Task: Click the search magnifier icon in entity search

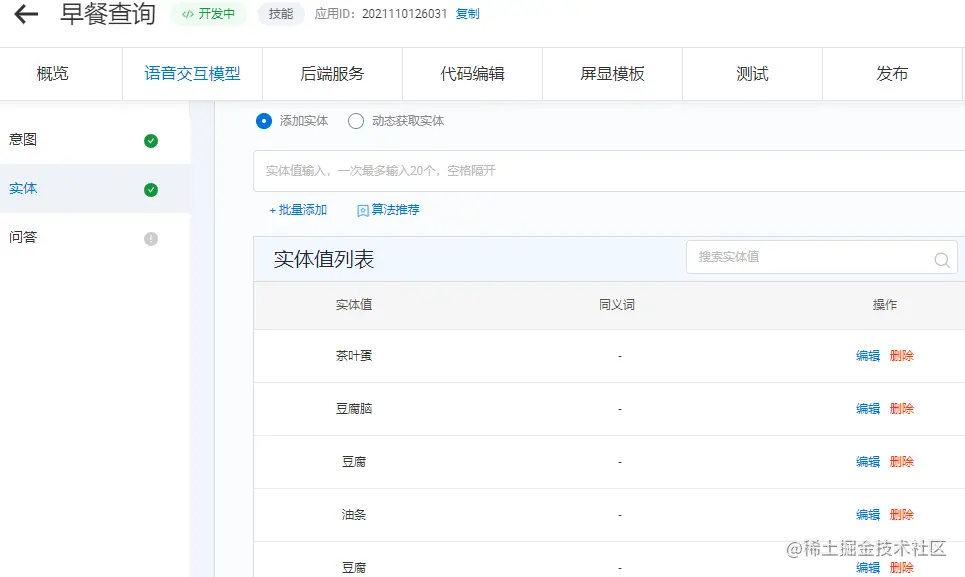Action: 942,260
